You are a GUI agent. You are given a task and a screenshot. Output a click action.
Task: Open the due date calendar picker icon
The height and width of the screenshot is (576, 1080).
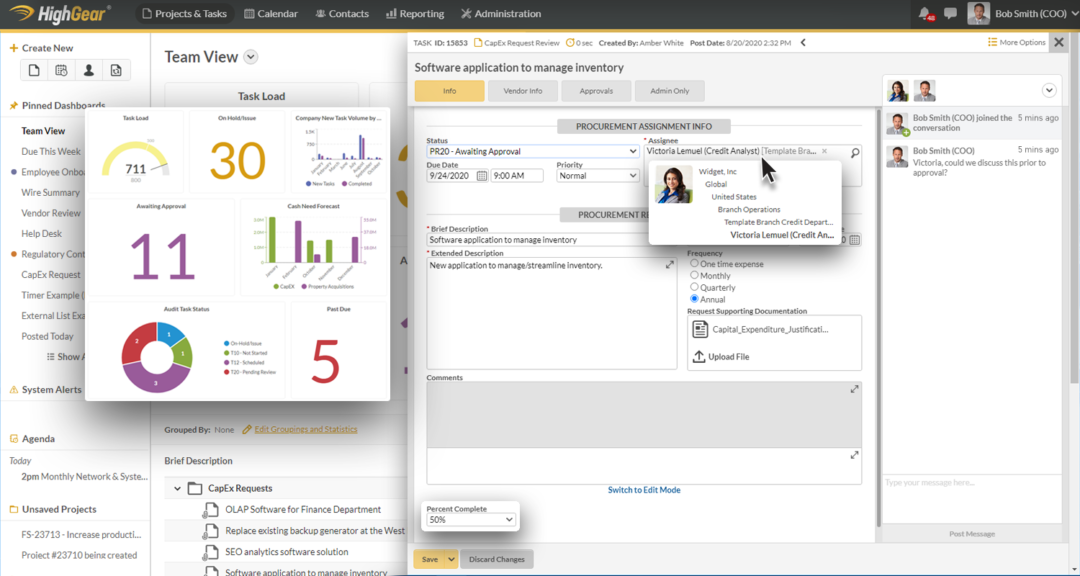[480, 175]
